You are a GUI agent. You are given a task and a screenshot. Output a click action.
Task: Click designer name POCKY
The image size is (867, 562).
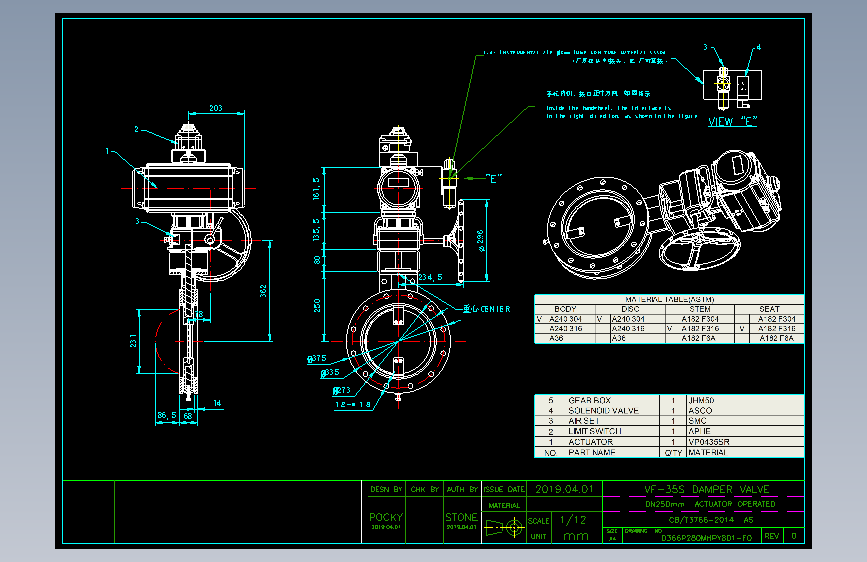pyautogui.click(x=386, y=517)
